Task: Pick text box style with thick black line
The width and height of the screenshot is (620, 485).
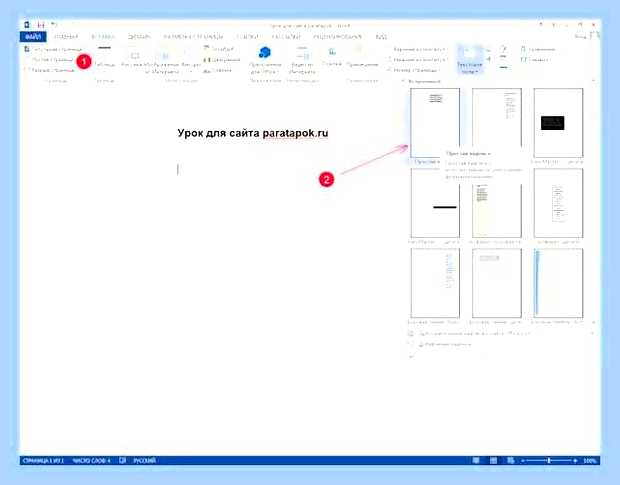Action: pos(435,203)
